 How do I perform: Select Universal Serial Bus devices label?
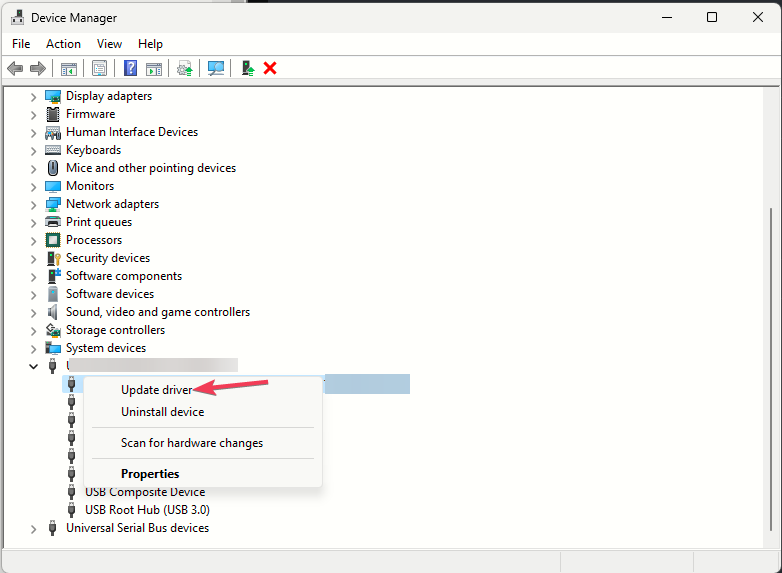(x=138, y=528)
